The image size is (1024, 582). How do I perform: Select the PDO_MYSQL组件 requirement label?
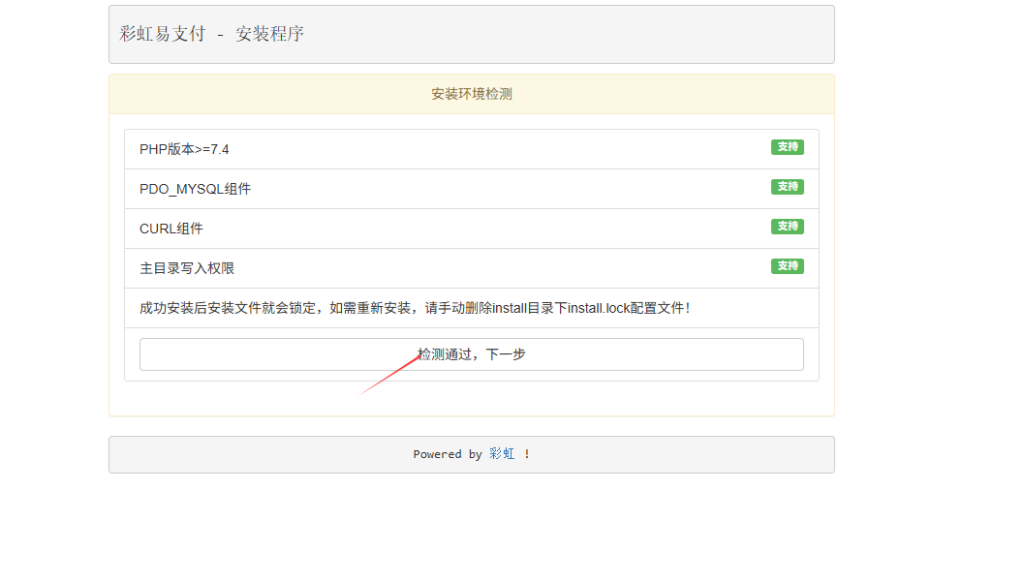point(195,189)
